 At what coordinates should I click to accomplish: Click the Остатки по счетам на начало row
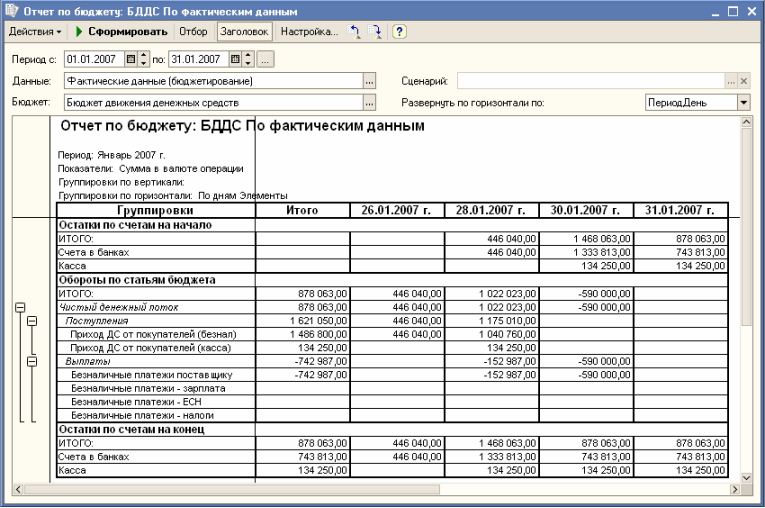(x=392, y=225)
